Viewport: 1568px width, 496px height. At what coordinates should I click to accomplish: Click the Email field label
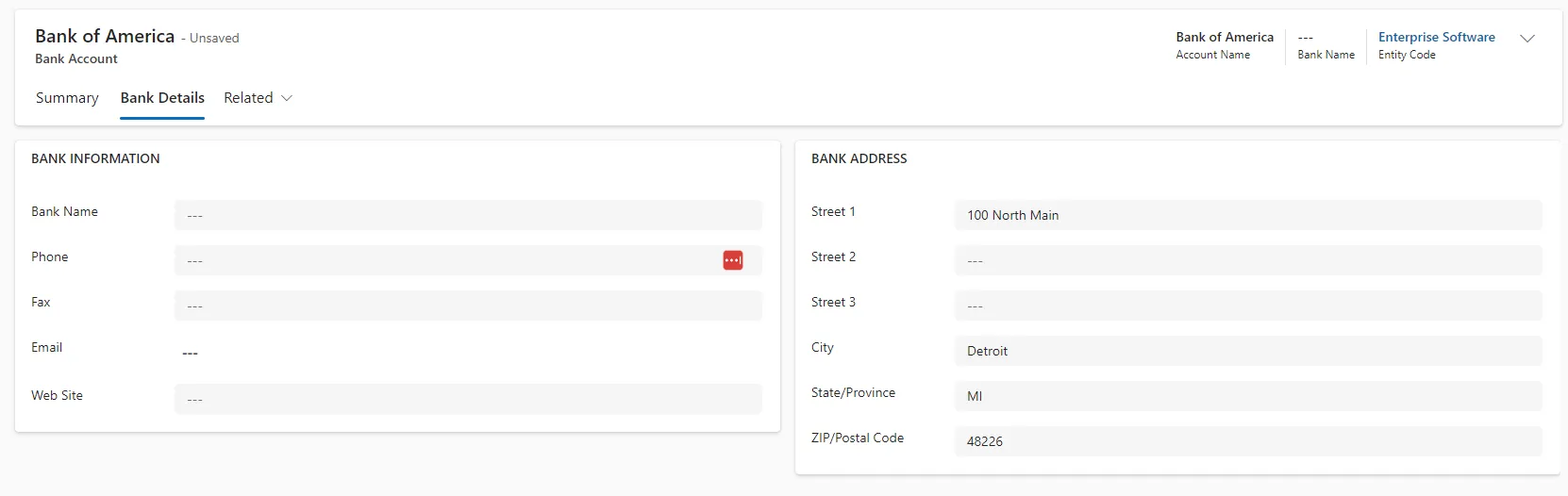(46, 347)
